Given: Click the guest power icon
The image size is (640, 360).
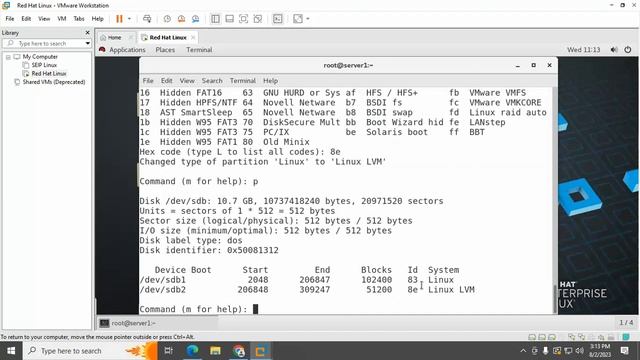Looking at the screenshot, I should [628, 50].
